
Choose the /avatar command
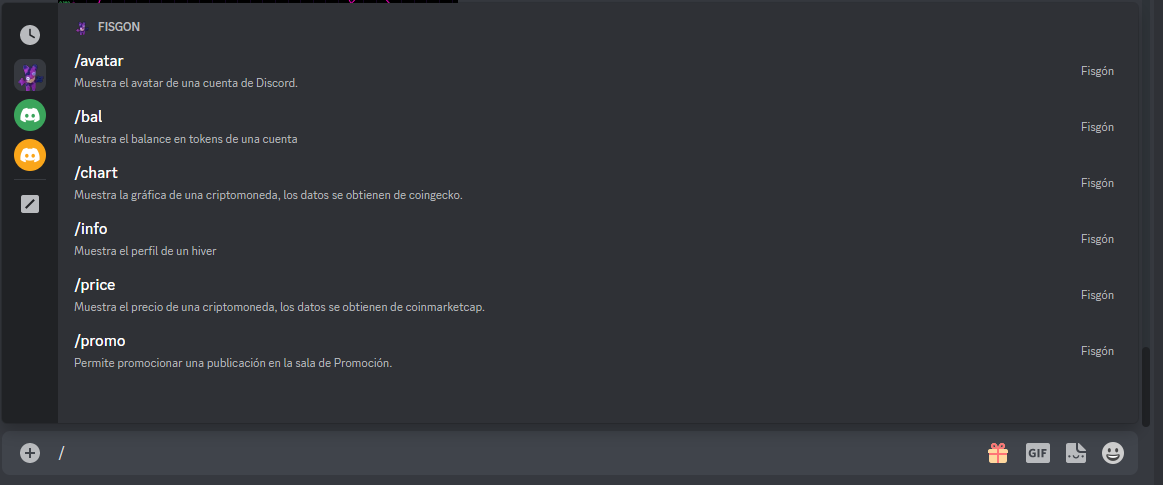point(598,70)
